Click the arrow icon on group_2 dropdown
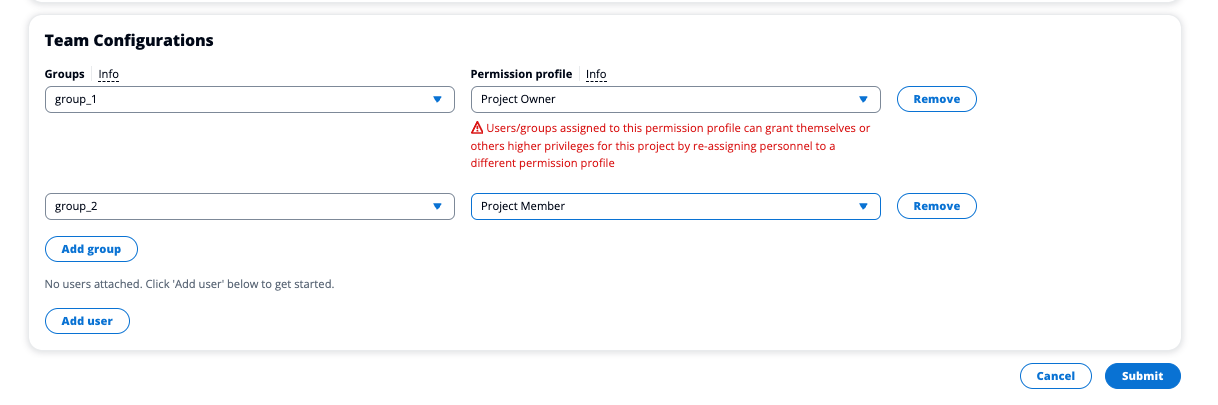Image resolution: width=1218 pixels, height=405 pixels. click(437, 206)
